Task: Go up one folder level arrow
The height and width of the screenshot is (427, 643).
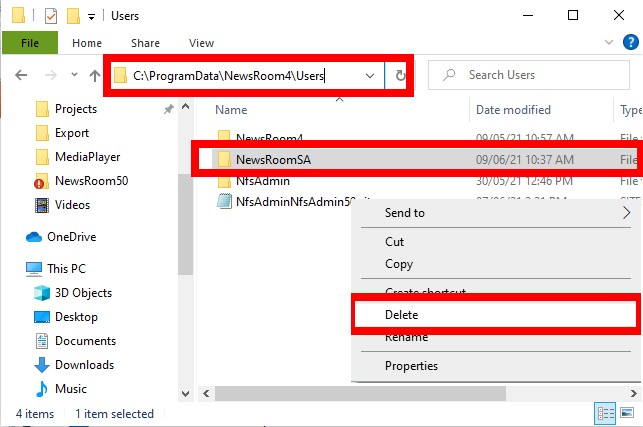Action: [95, 75]
